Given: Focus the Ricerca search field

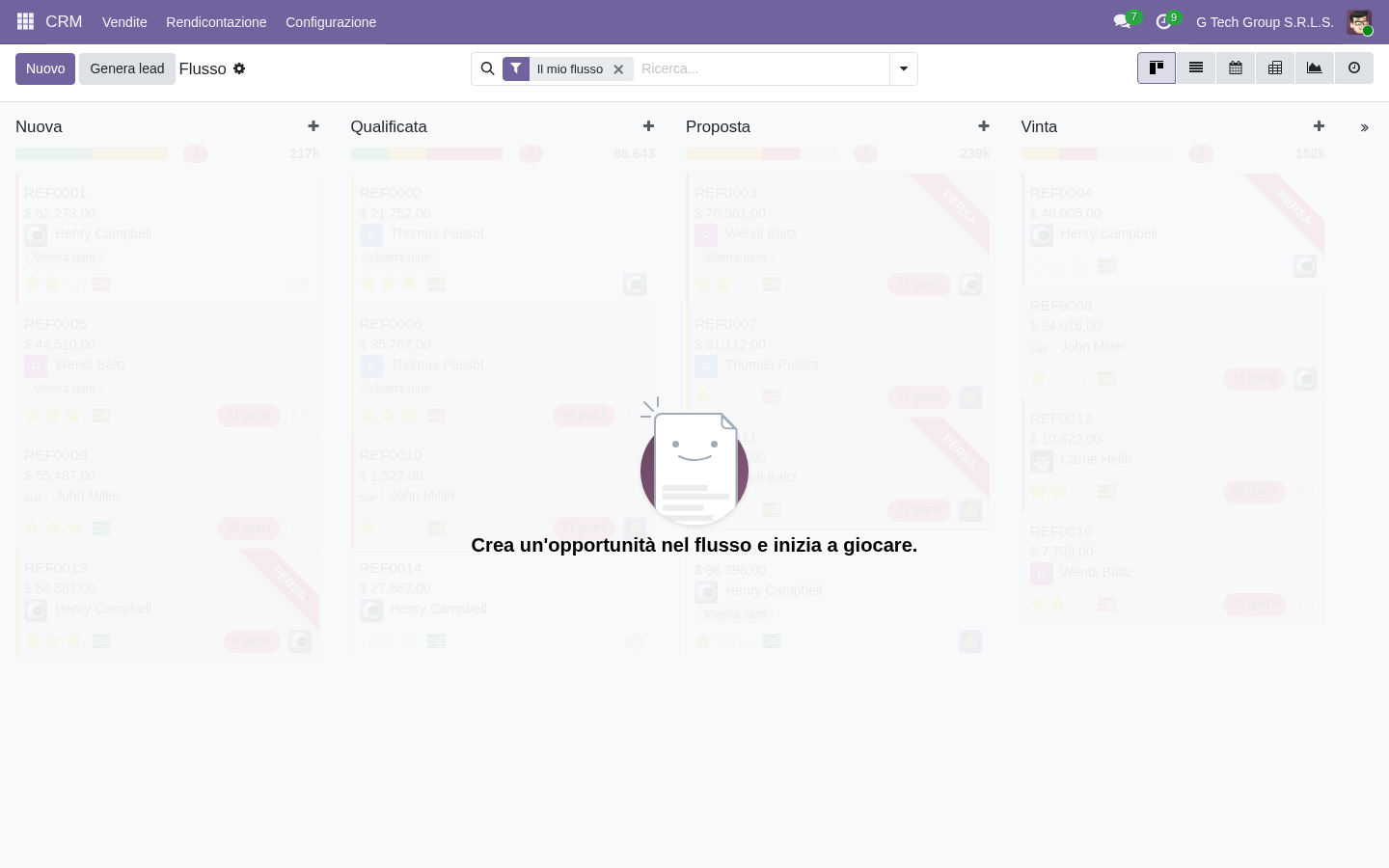Looking at the screenshot, I should click(762, 68).
